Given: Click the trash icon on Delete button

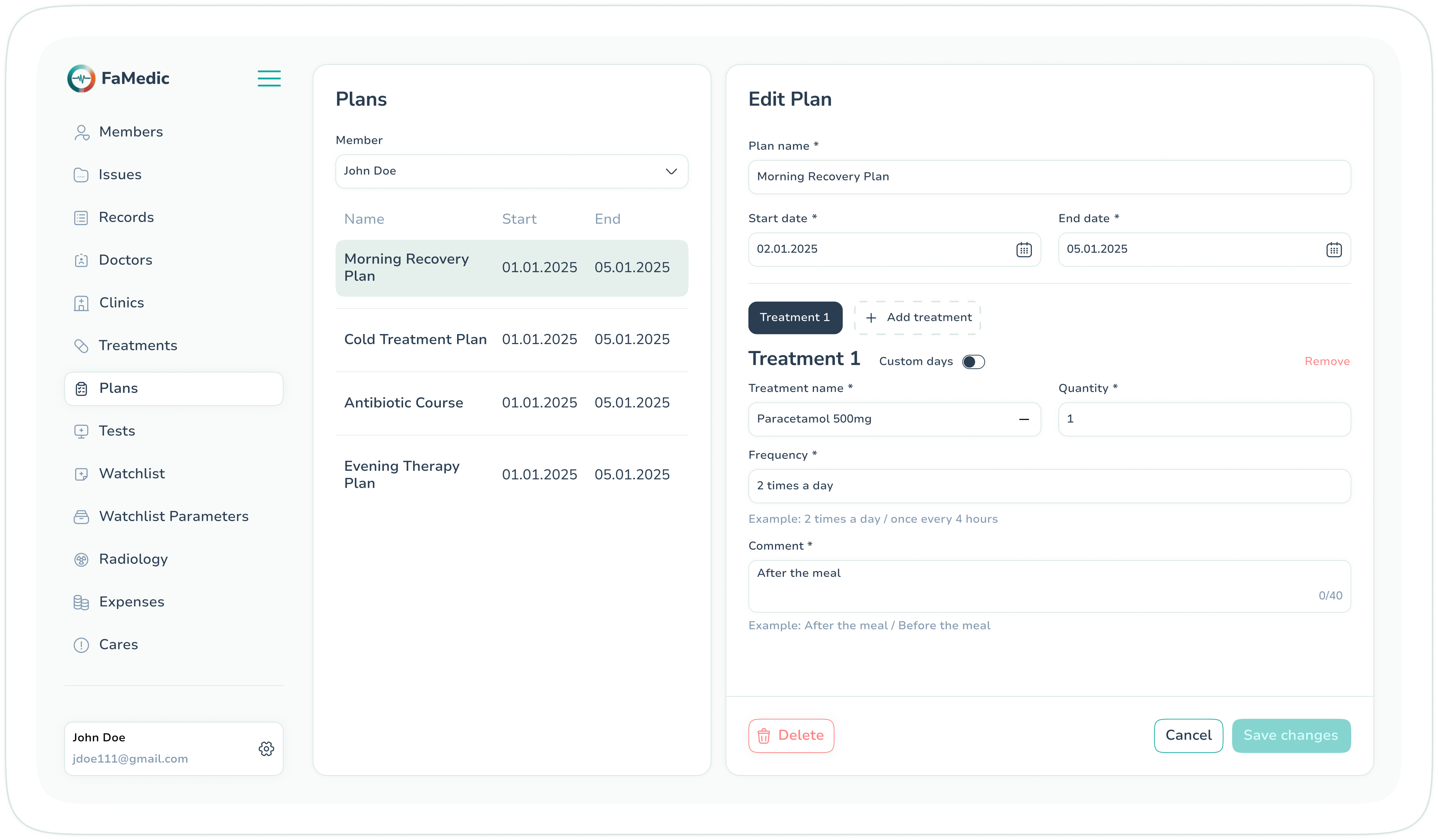Looking at the screenshot, I should tap(763, 736).
